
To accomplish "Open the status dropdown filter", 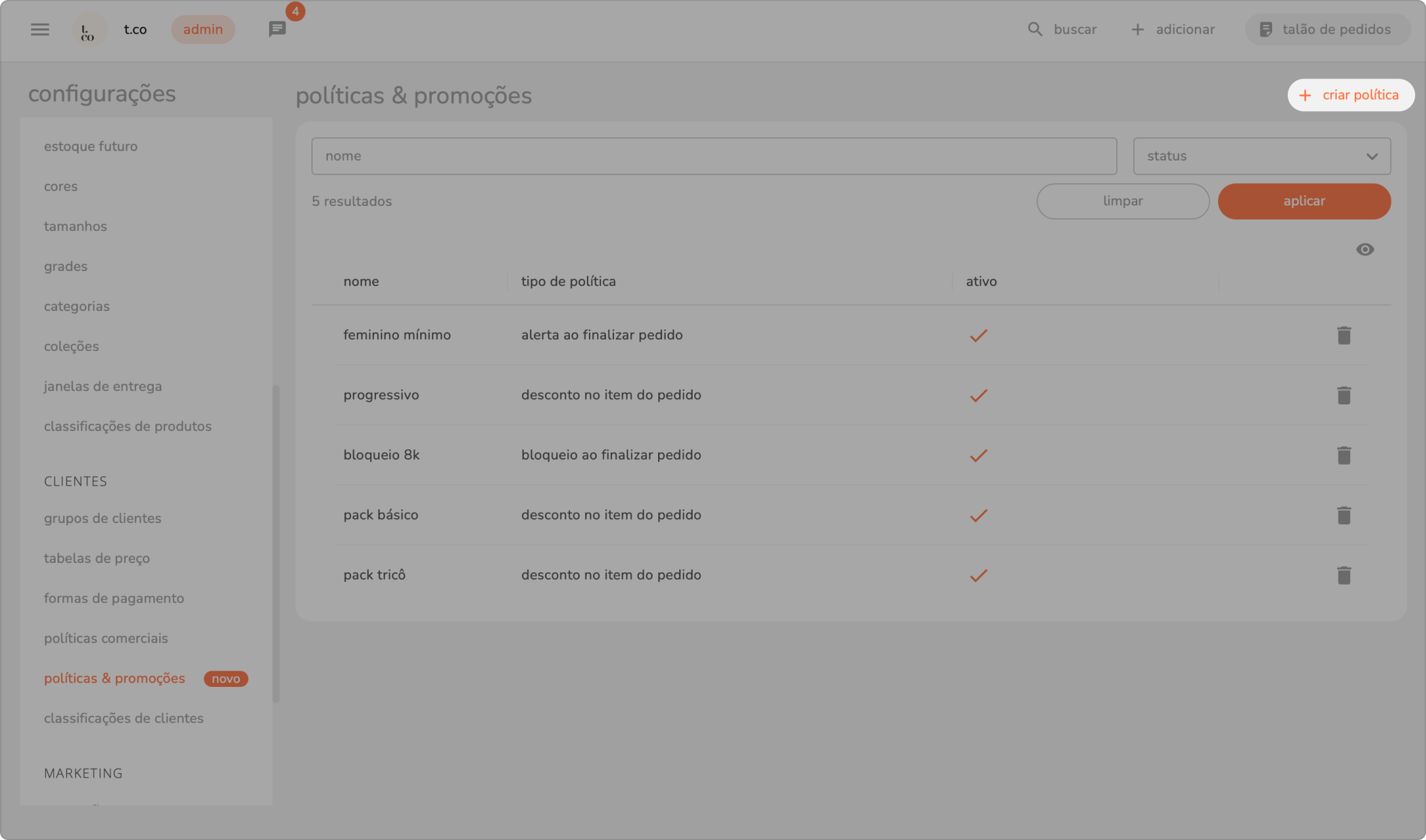I will (1261, 156).
